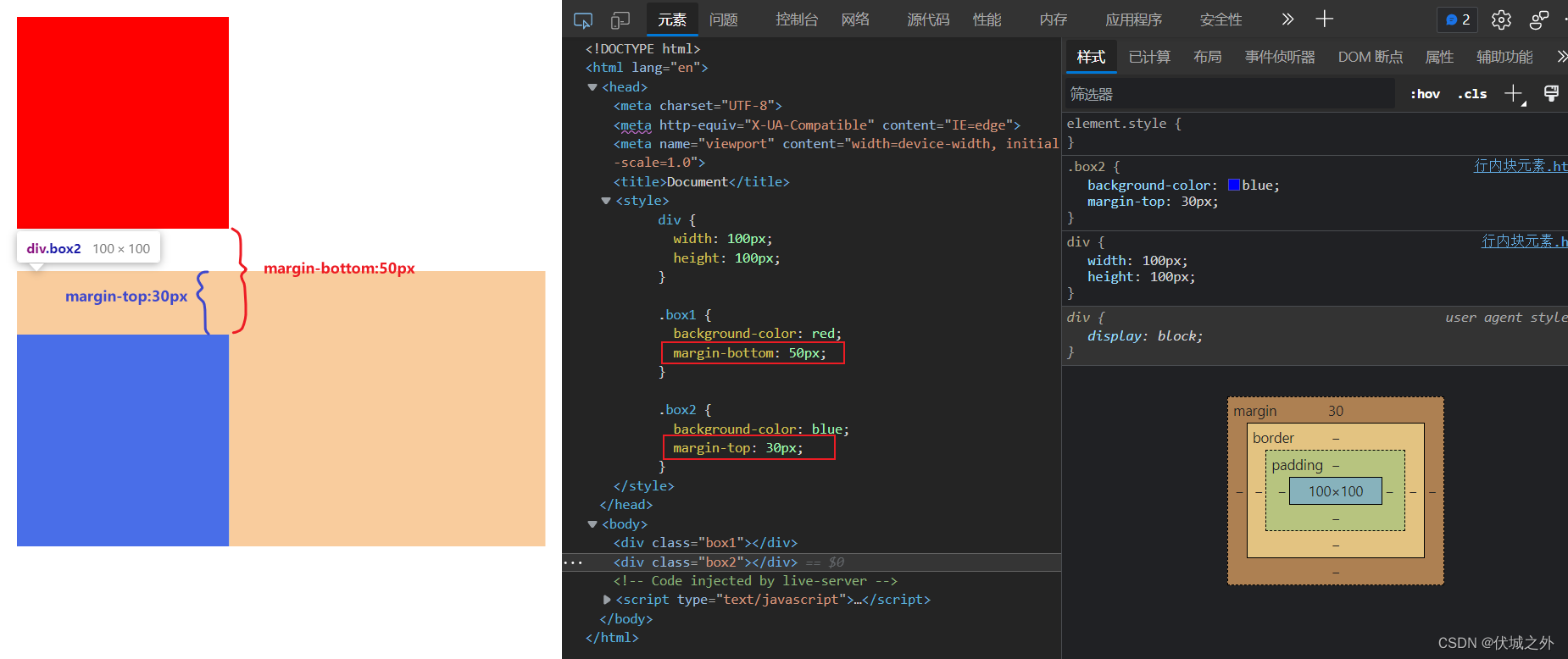The image size is (1568, 659).
Task: Click the blue background-color swatch
Action: (x=1234, y=186)
